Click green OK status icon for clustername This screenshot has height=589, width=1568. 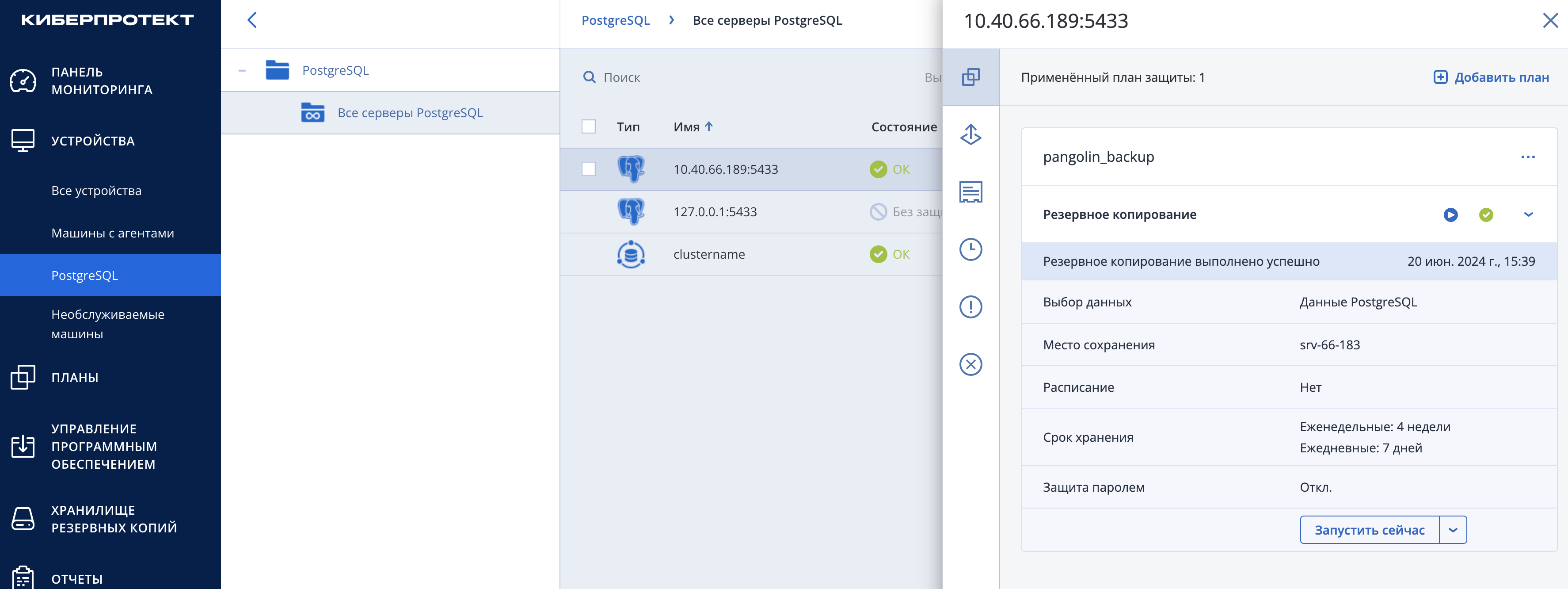pos(878,254)
